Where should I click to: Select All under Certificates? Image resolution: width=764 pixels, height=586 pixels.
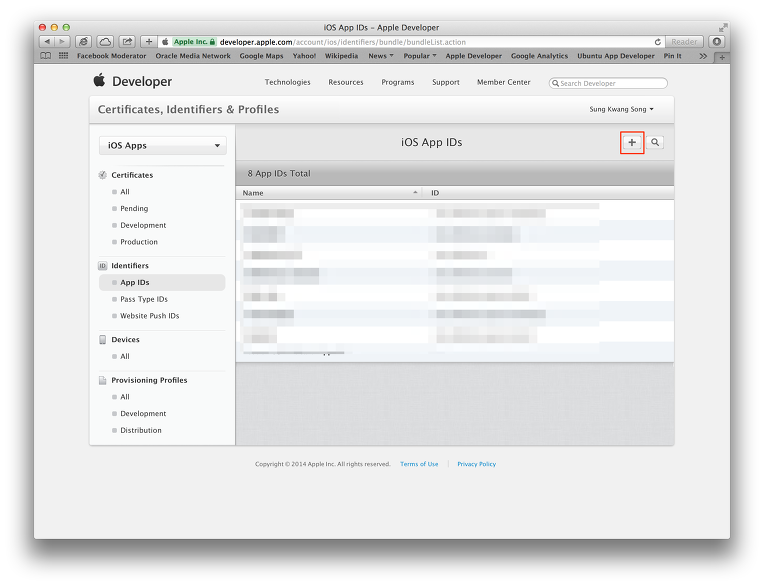pyautogui.click(x=125, y=191)
